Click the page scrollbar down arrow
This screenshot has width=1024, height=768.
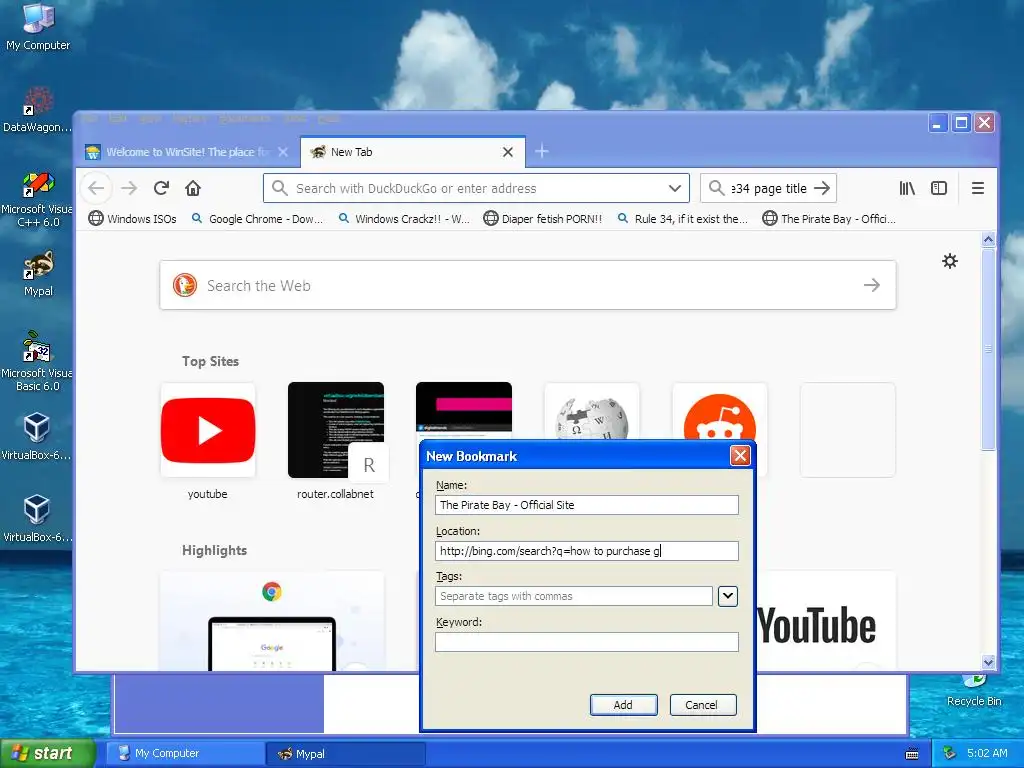(988, 662)
